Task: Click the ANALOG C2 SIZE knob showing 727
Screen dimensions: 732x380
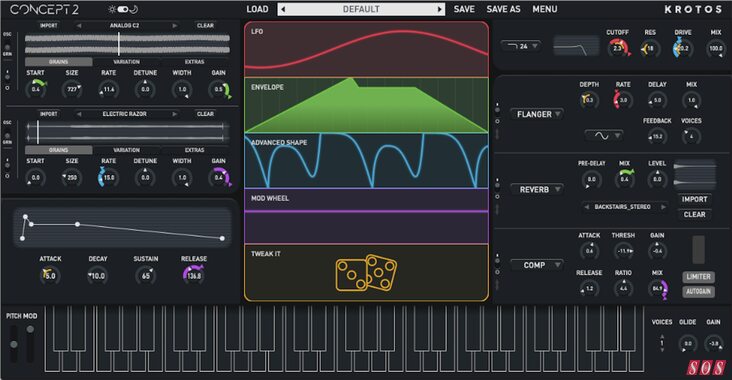Action: click(72, 89)
